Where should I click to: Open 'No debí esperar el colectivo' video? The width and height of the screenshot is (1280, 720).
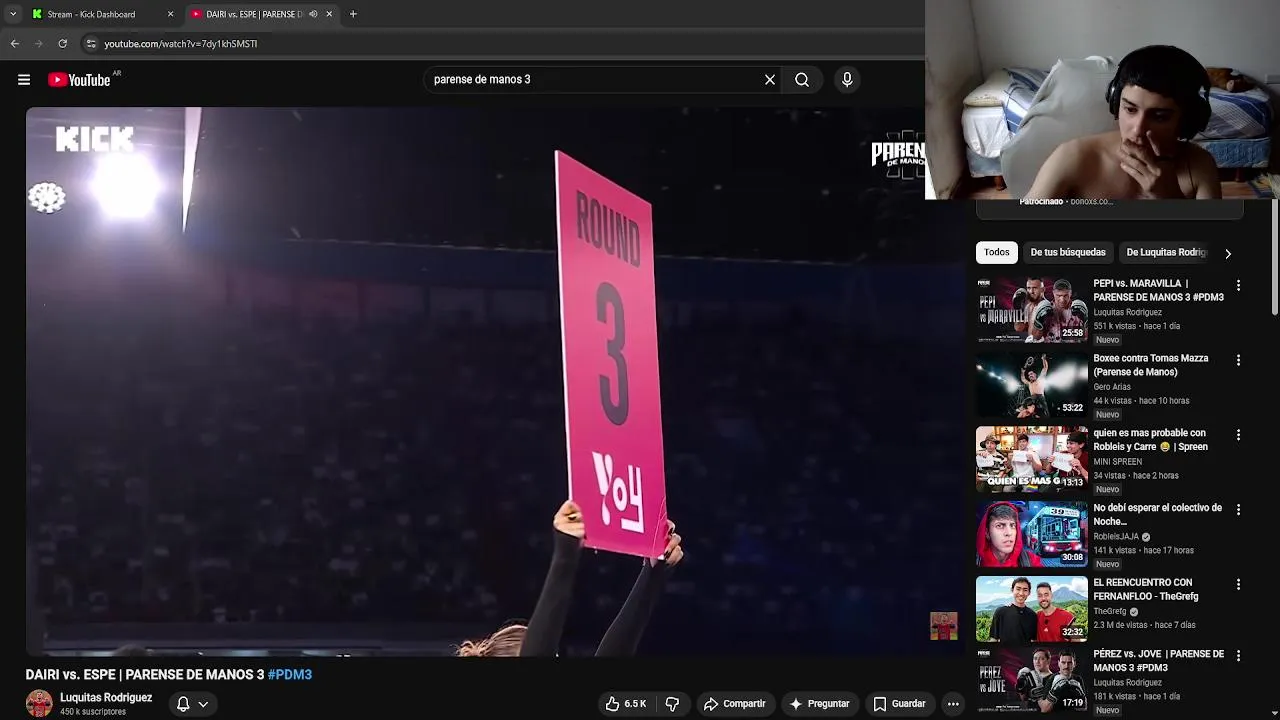pyautogui.click(x=1158, y=514)
